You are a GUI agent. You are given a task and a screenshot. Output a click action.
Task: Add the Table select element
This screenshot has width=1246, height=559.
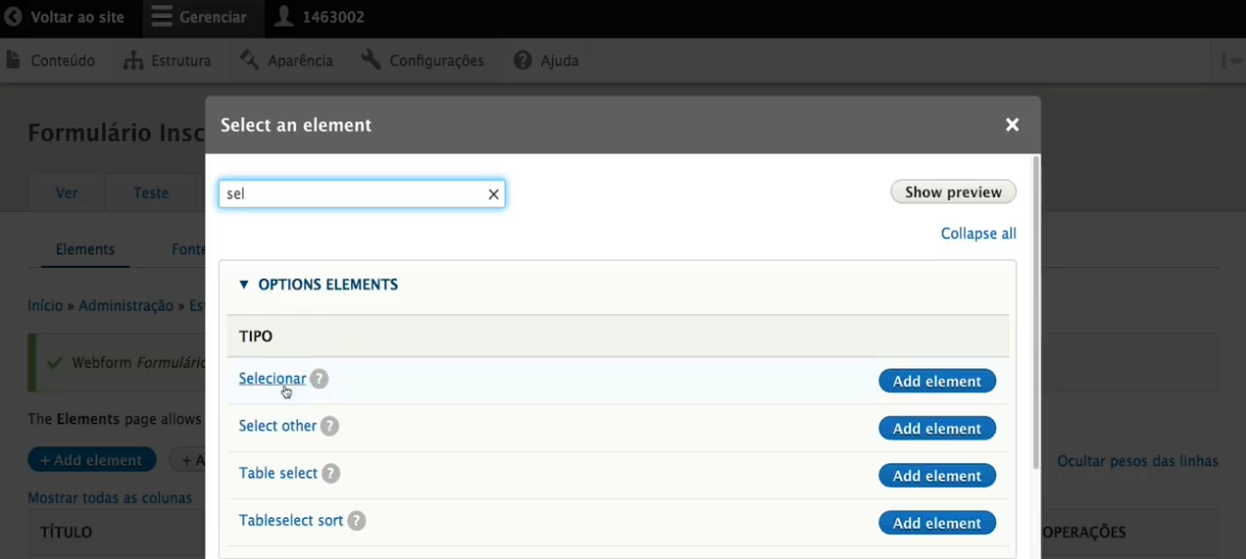[937, 476]
